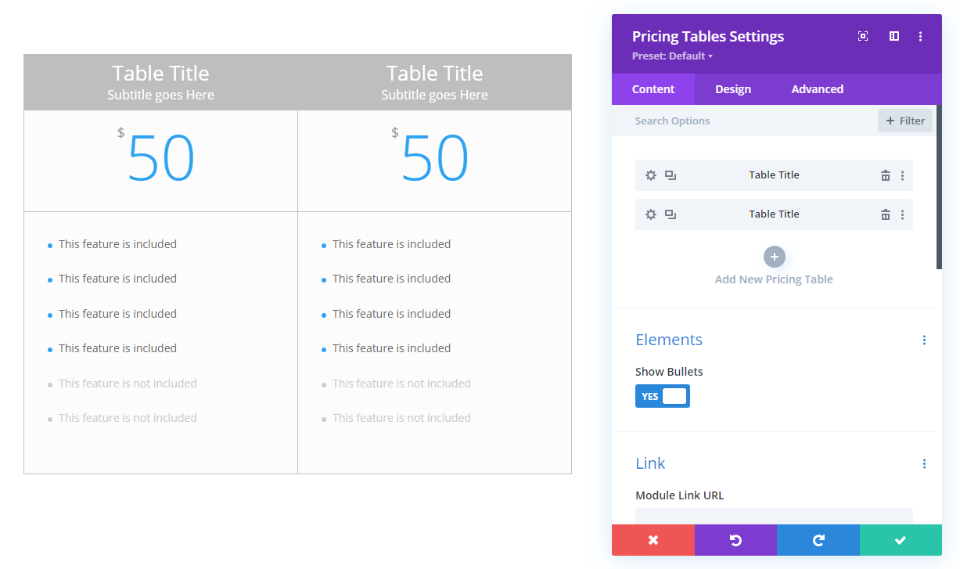Switch settings panel to sidebar snap layout
This screenshot has height=569, width=960.
894,36
